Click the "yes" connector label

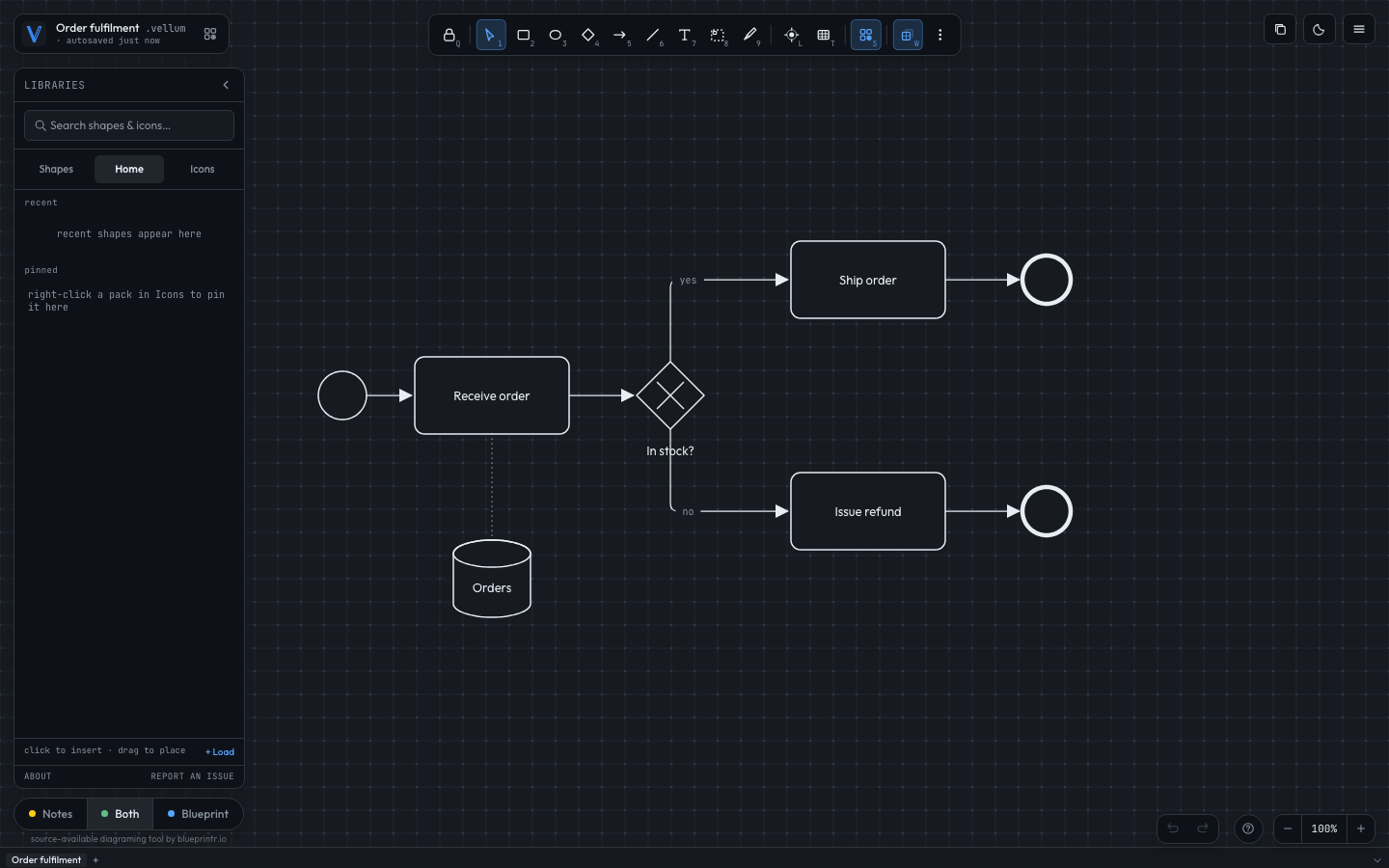coord(688,281)
